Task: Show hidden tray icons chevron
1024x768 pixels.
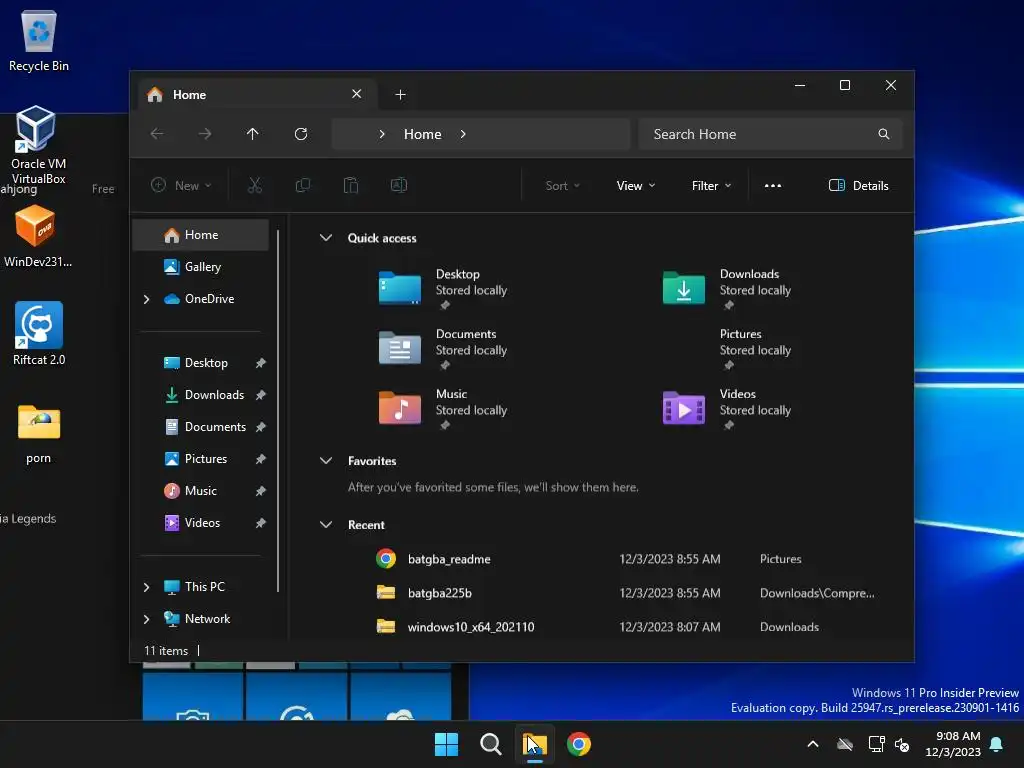Action: coord(813,744)
